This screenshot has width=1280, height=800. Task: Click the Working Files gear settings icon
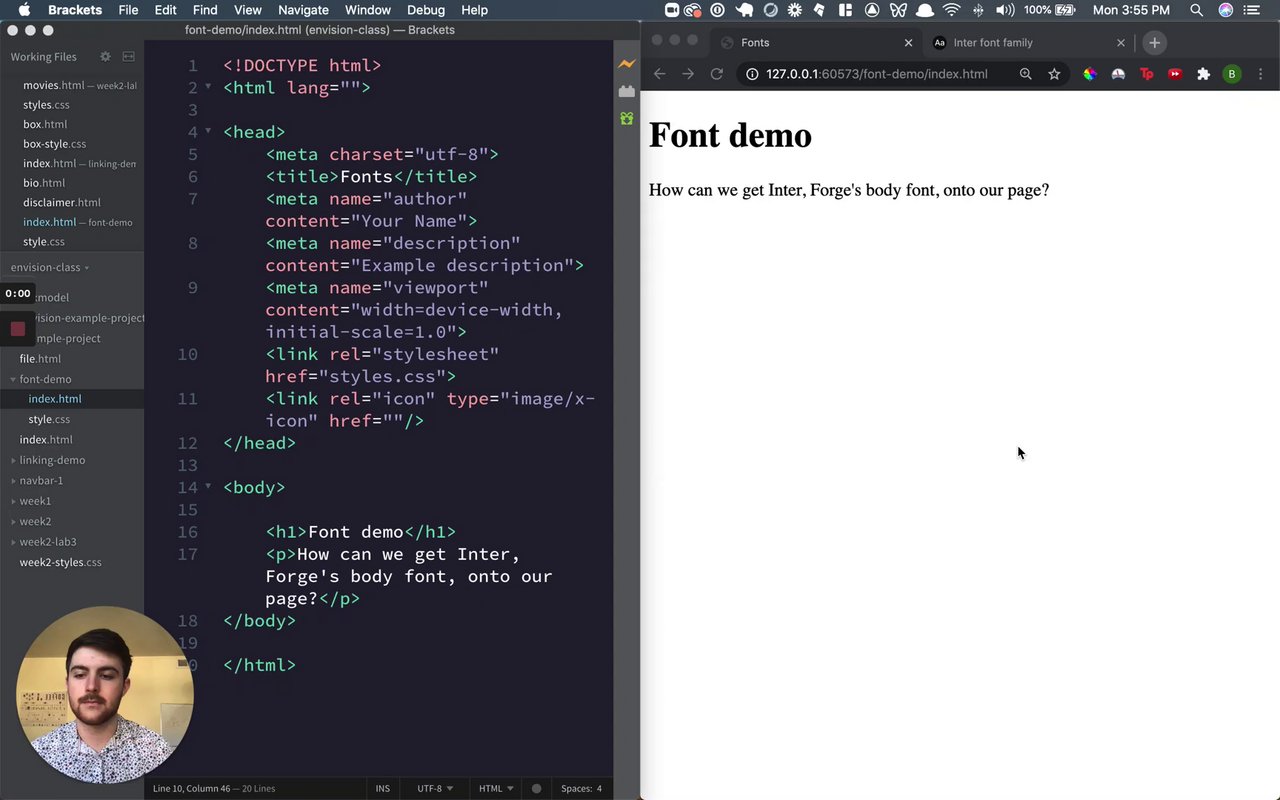tap(105, 57)
